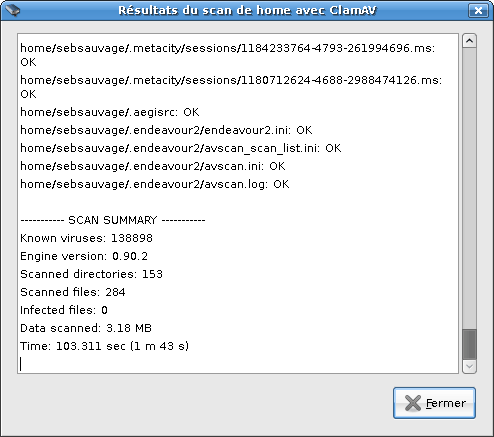Click the window title bar text

(247, 10)
